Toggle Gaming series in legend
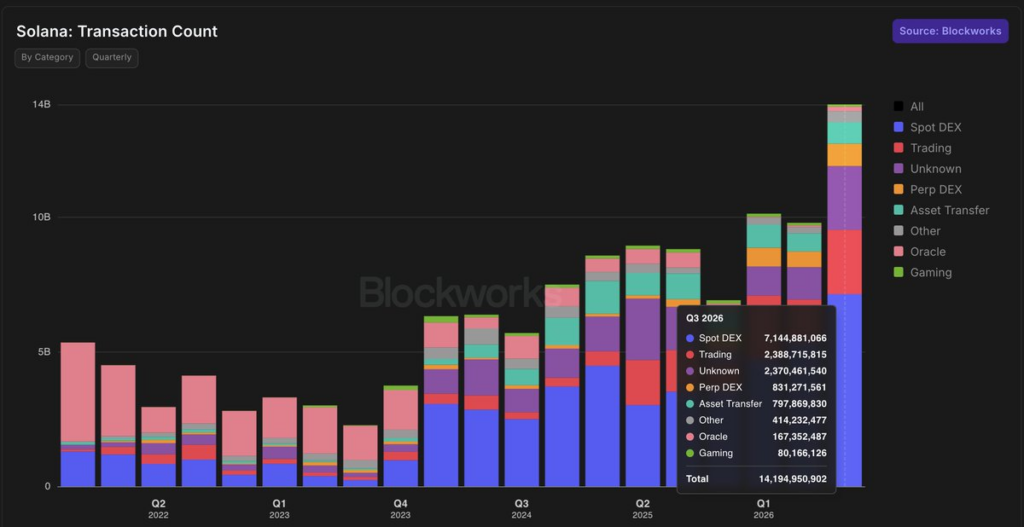The width and height of the screenshot is (1024, 527). (922, 272)
